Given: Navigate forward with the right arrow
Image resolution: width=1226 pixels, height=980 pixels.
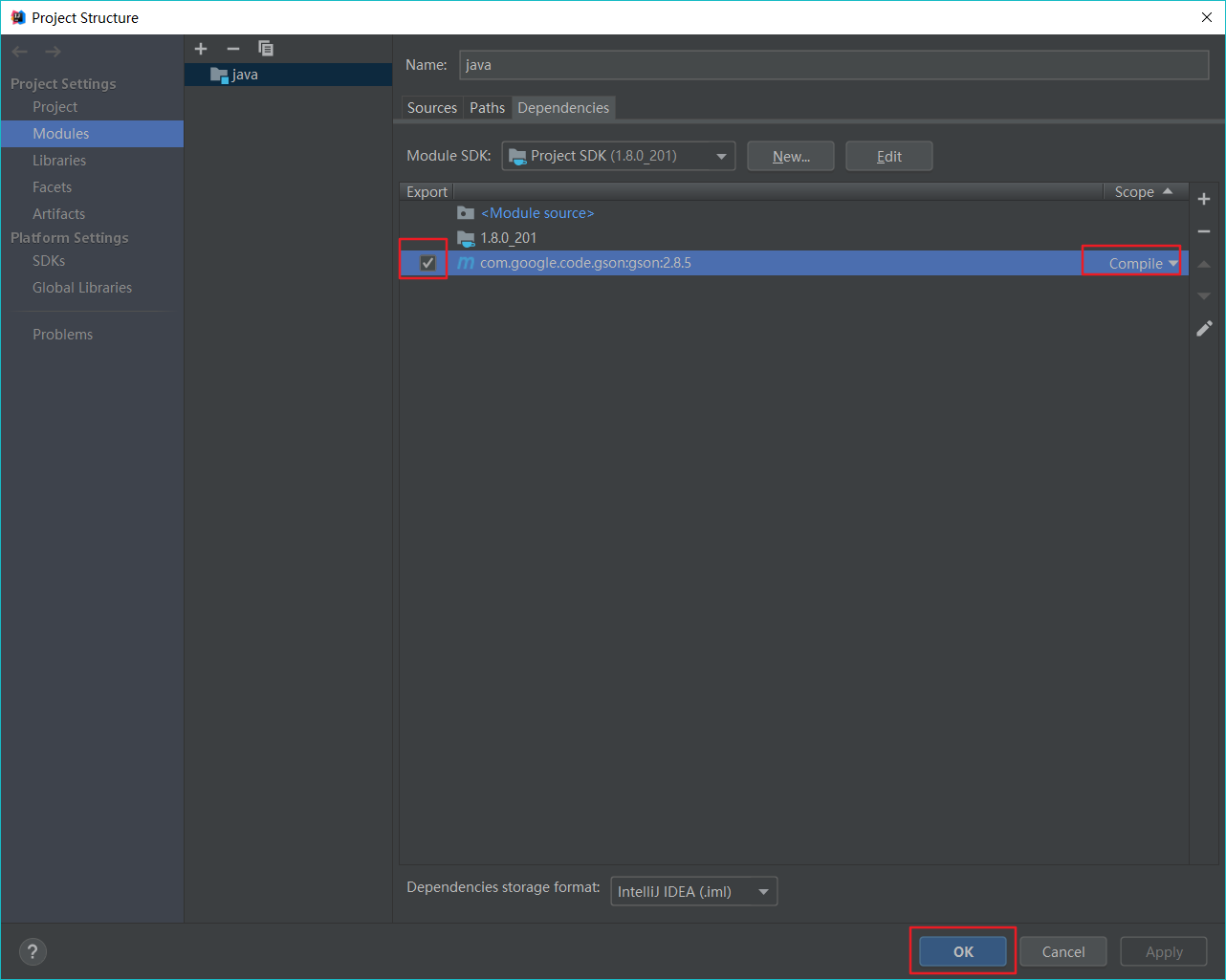Looking at the screenshot, I should point(53,52).
